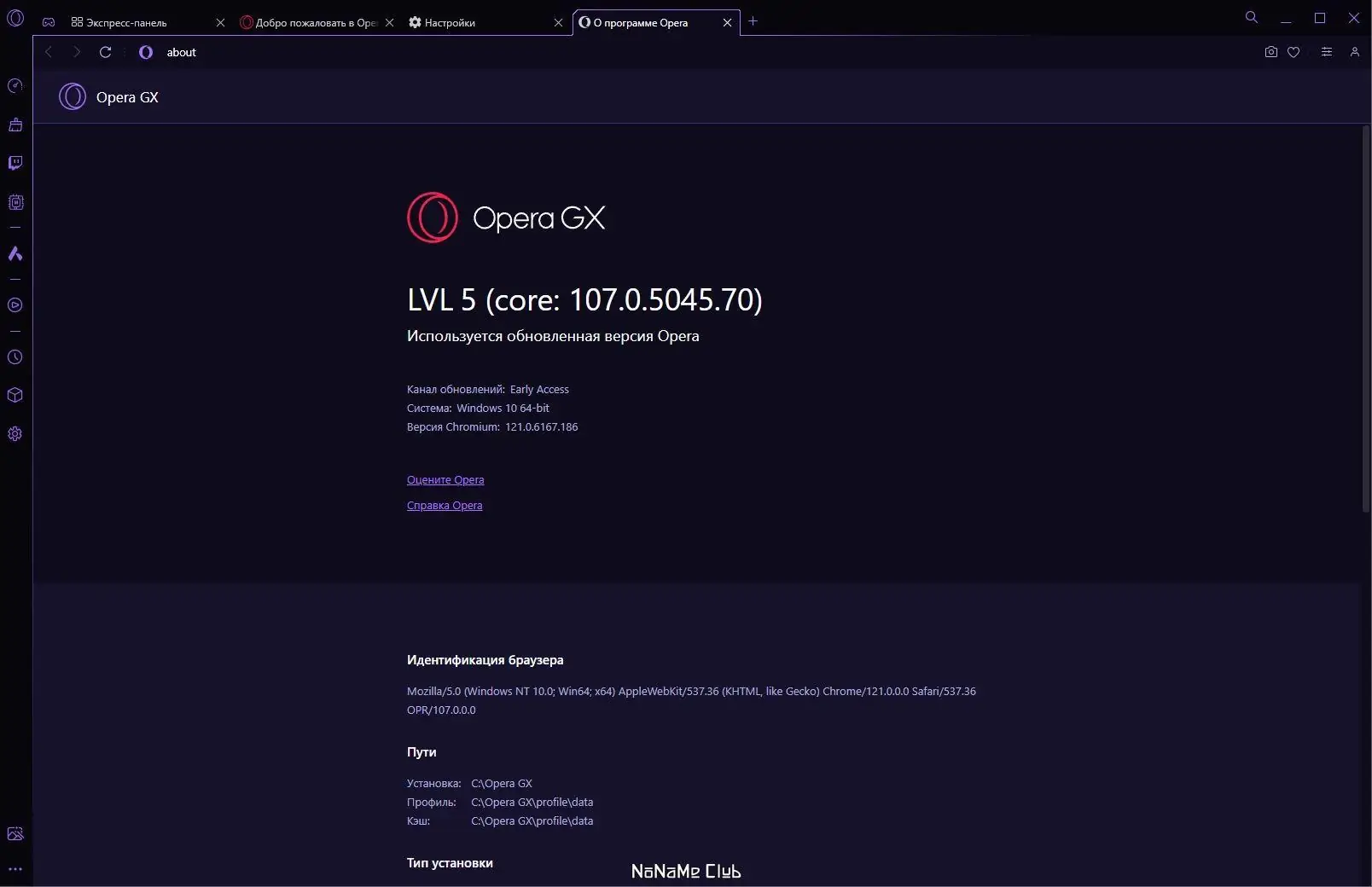Go back to previous page

[x=49, y=52]
